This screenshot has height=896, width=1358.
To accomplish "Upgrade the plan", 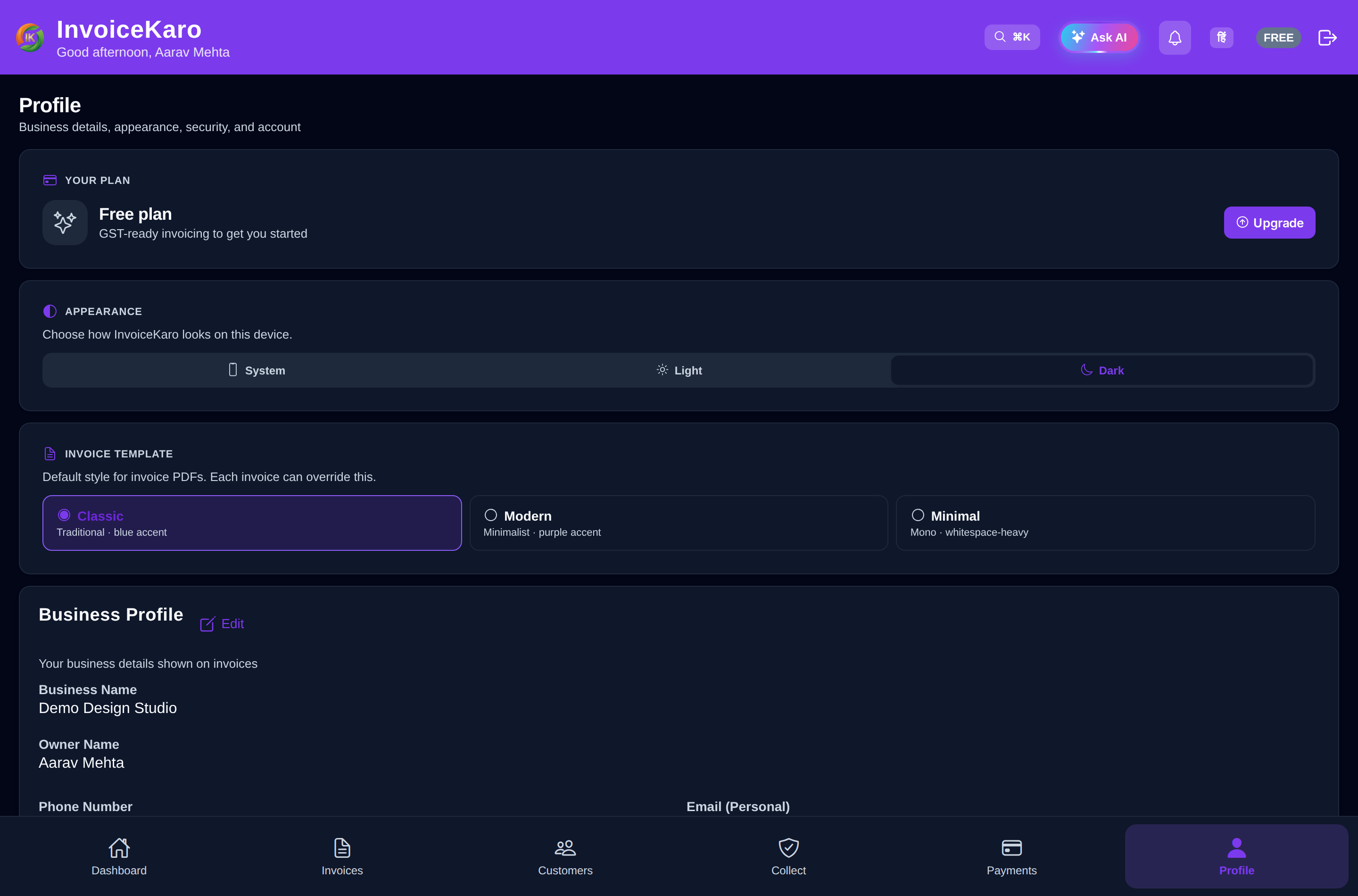I will pyautogui.click(x=1269, y=223).
